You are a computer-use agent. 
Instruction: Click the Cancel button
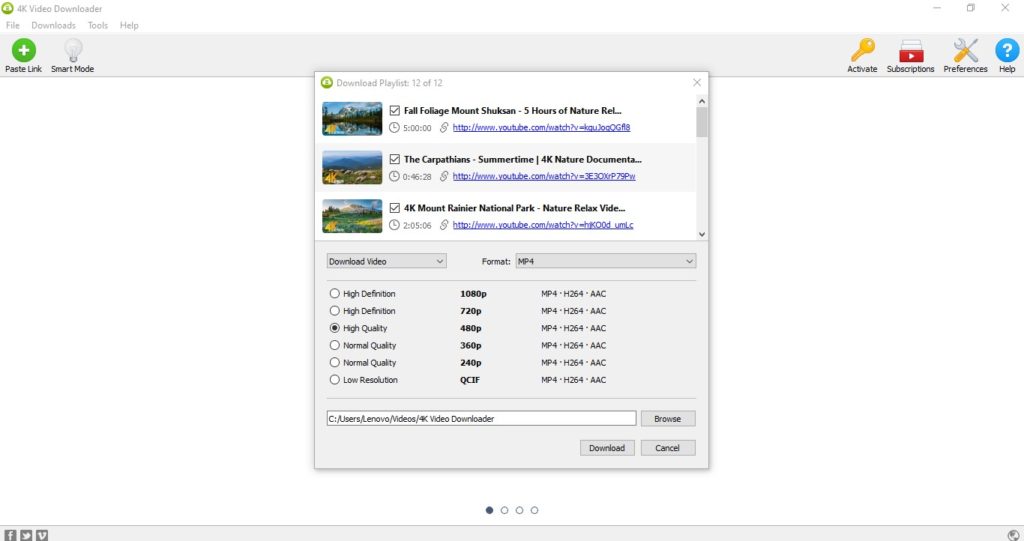point(667,448)
